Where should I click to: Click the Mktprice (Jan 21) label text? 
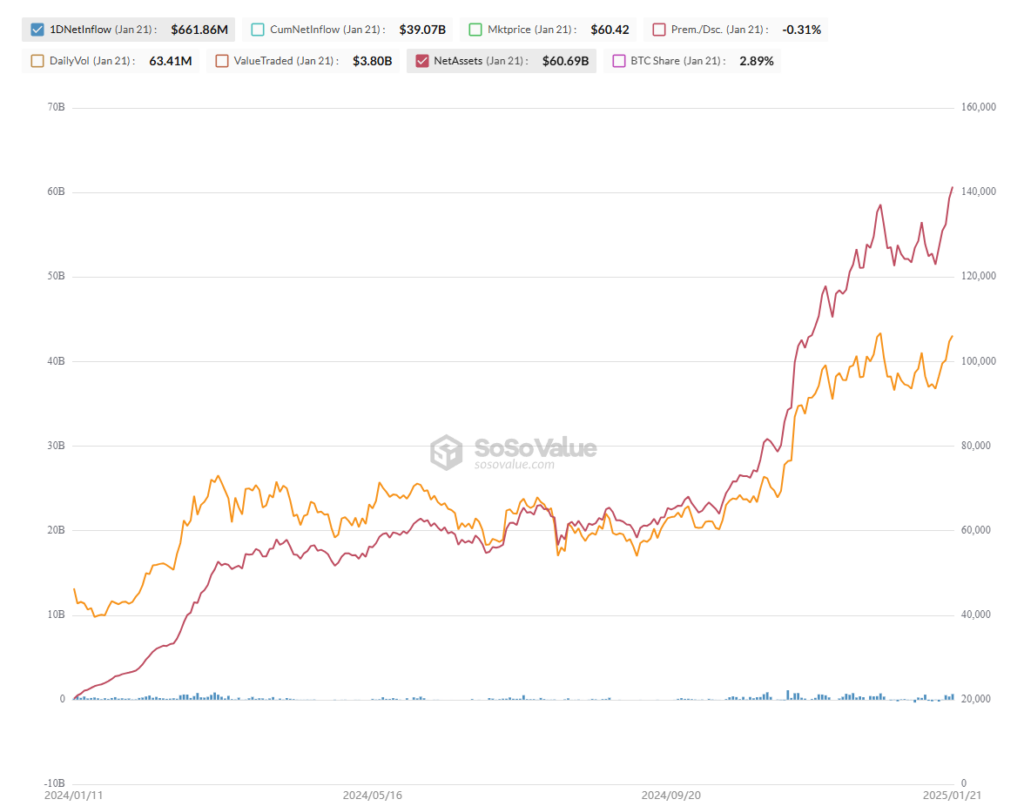[532, 29]
